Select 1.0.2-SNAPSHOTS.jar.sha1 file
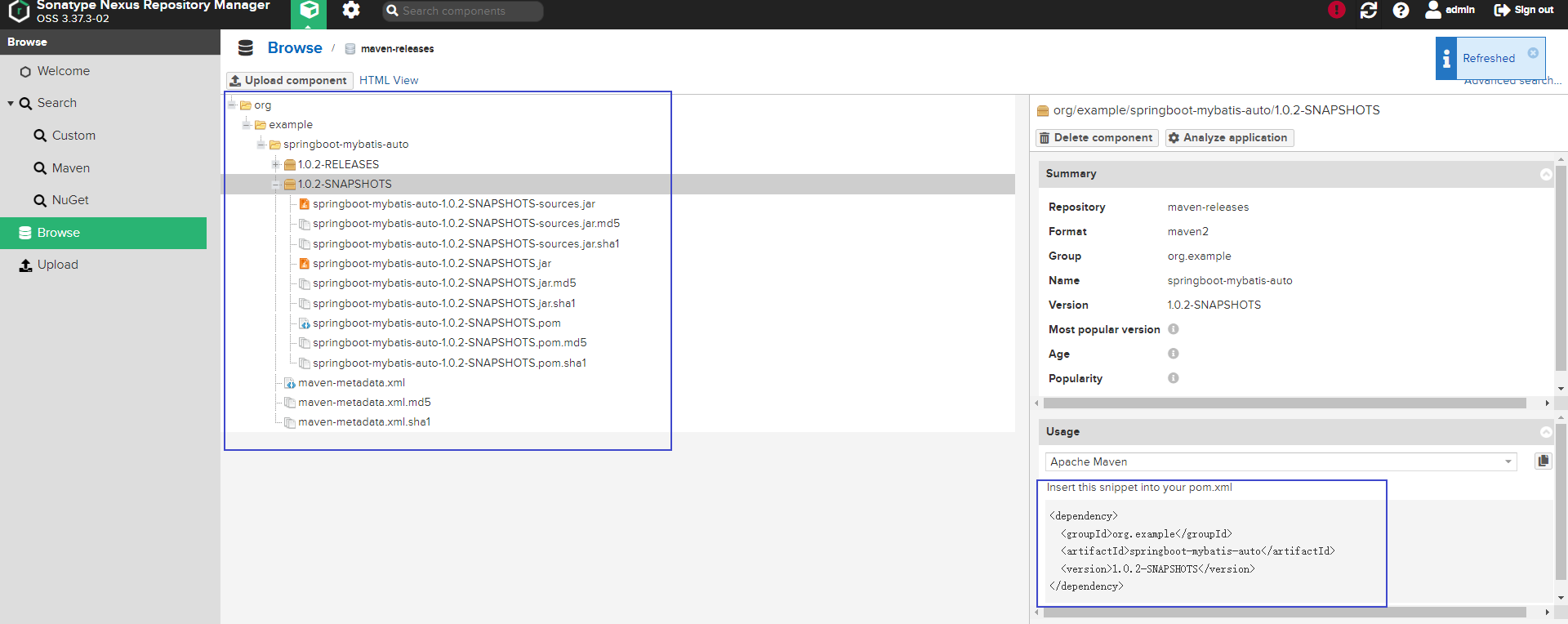Screen dimensions: 1568x624 pos(444,303)
